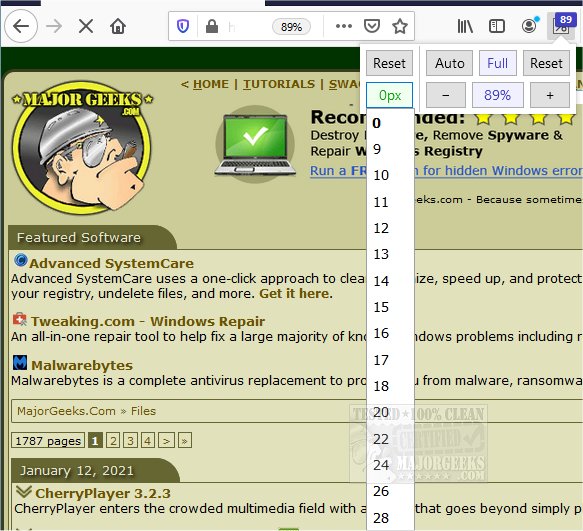
Task: Go back using the browser back arrow
Action: point(21,26)
